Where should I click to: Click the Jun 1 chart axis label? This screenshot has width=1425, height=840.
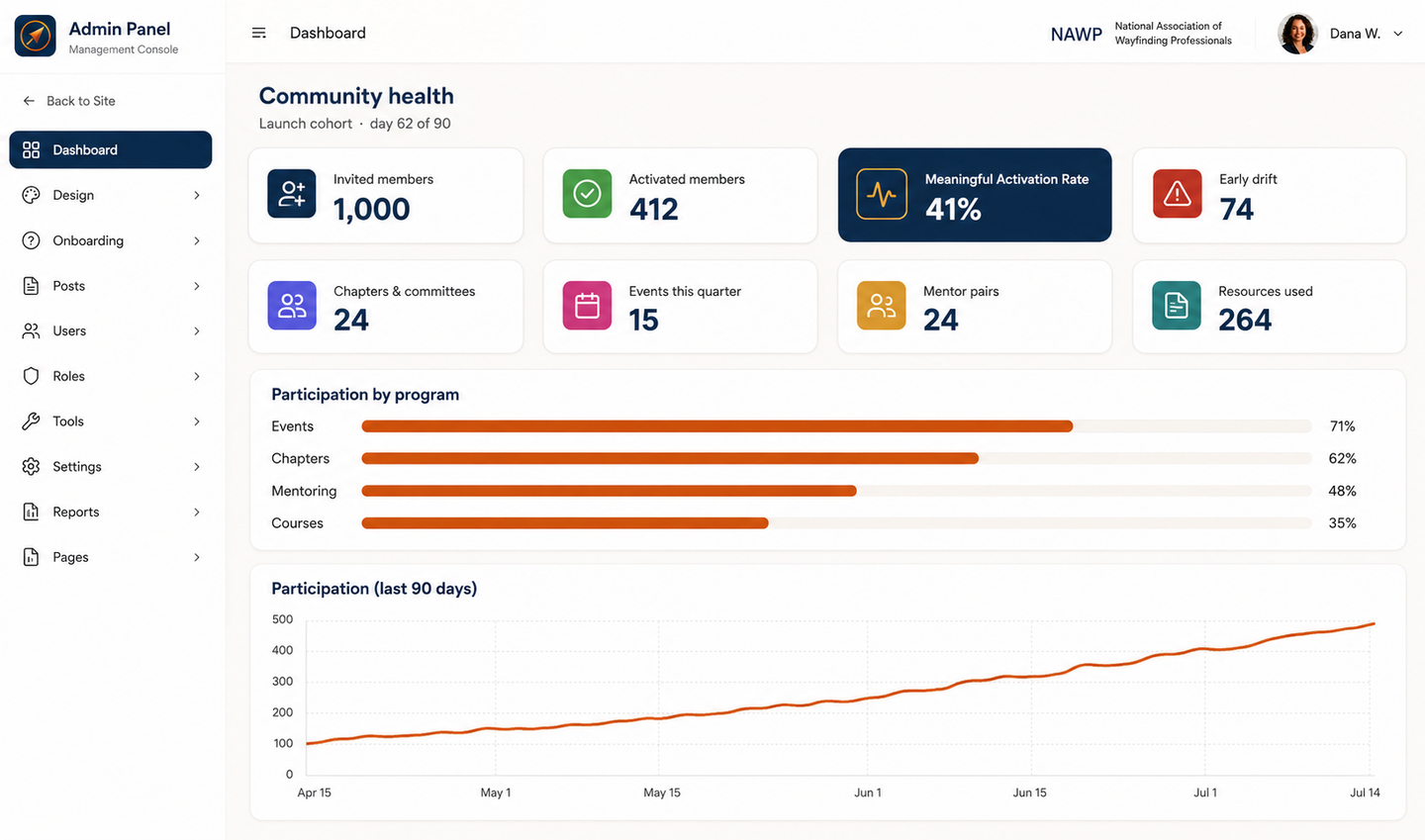868,793
